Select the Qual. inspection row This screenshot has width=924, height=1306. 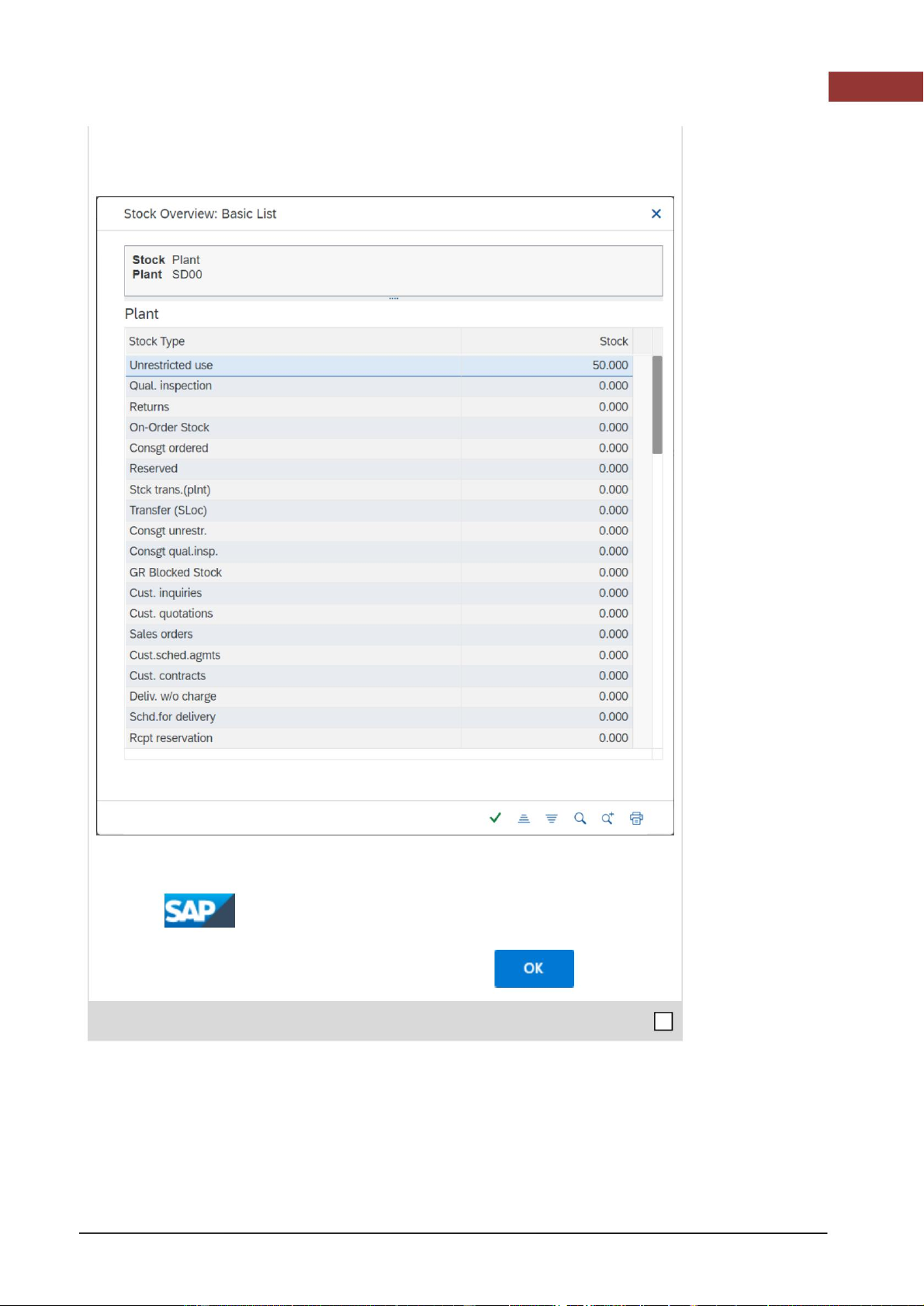[171, 386]
